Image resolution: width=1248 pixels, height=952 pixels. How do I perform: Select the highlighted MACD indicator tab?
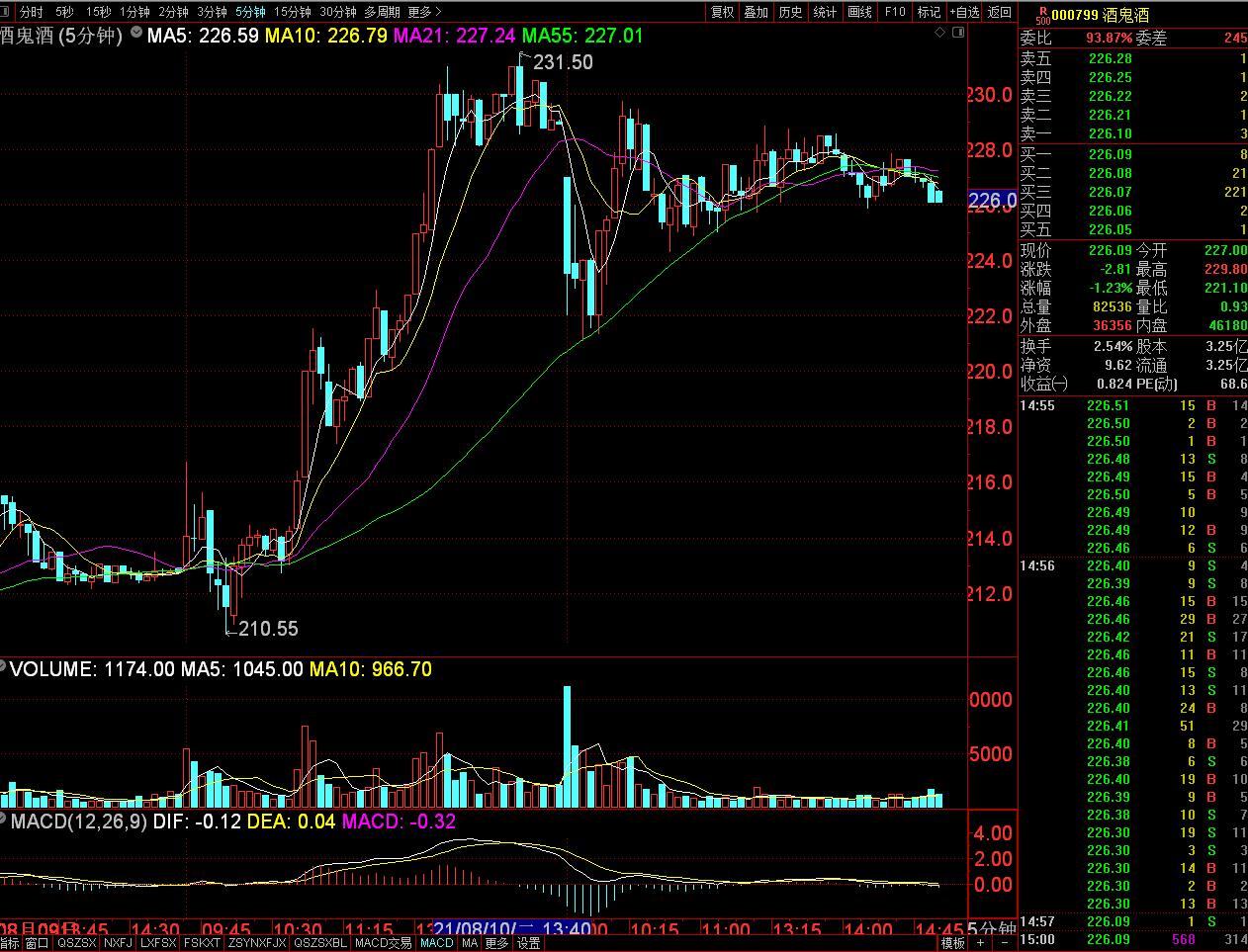click(436, 943)
